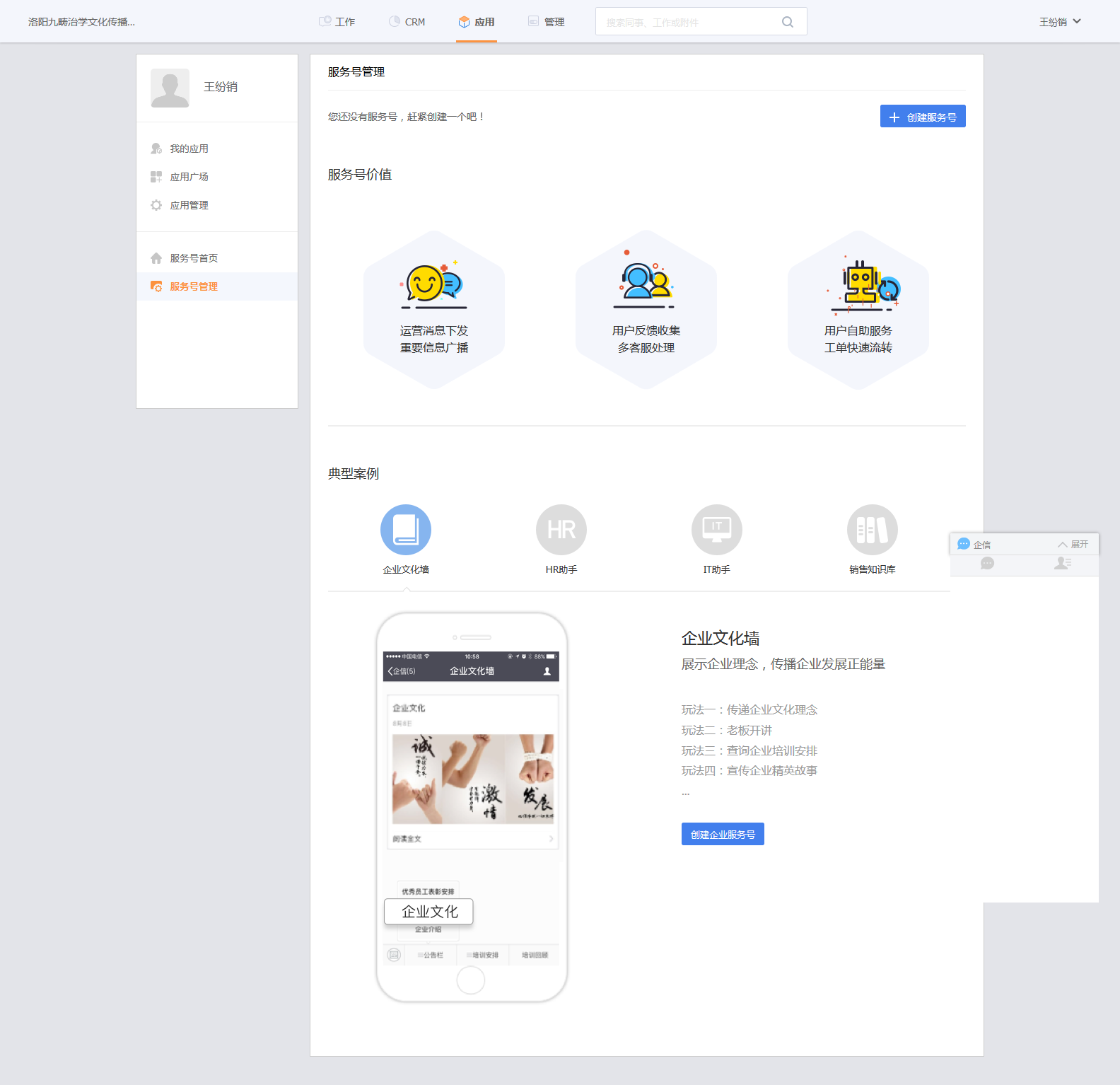Switch to the 工作 tab
The image size is (1120, 1085).
tap(337, 22)
